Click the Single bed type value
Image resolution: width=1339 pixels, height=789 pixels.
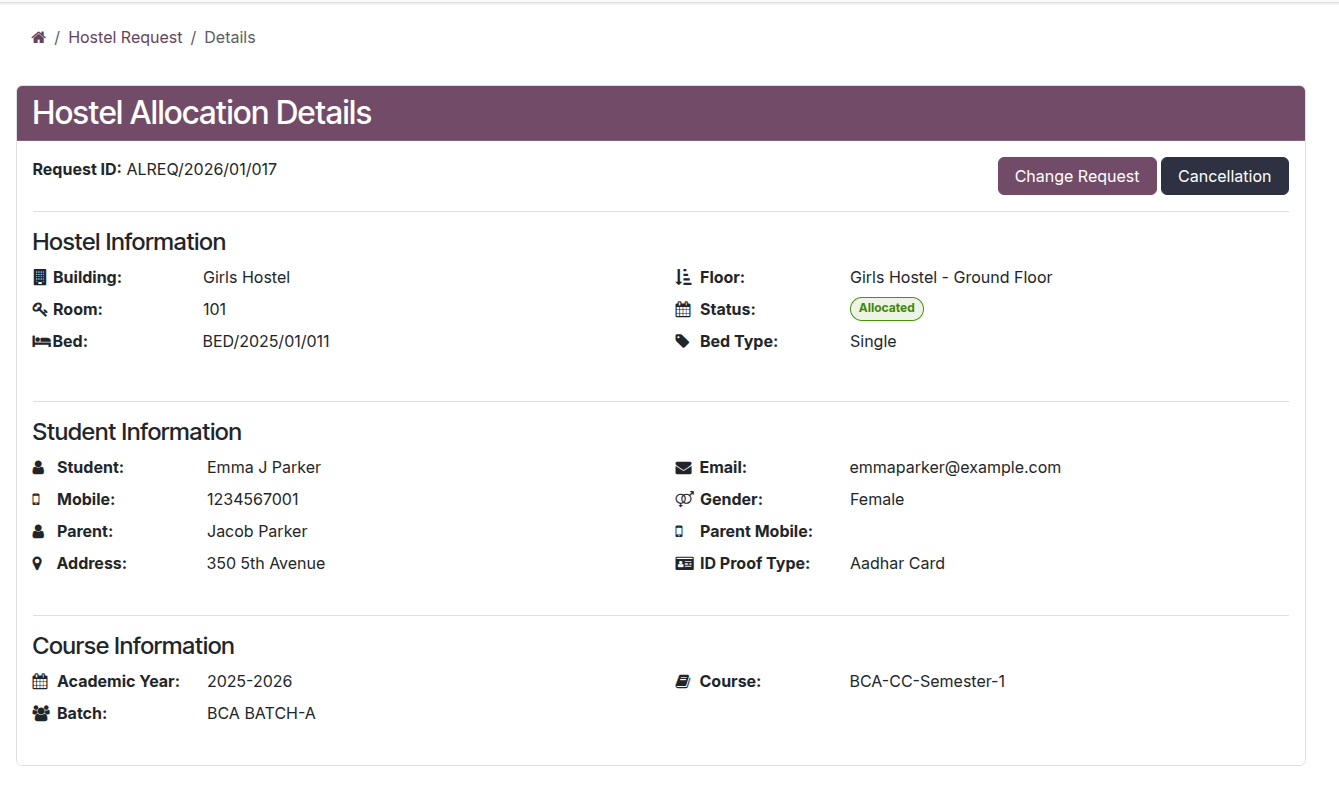[x=873, y=342]
